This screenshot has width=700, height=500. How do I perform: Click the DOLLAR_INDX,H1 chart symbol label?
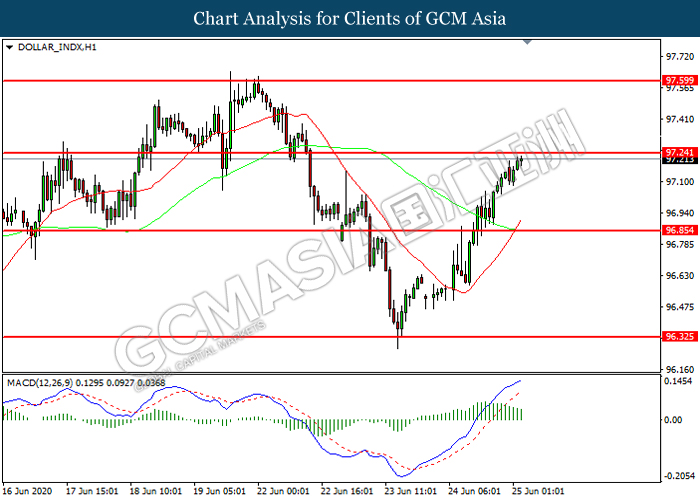(x=57, y=47)
